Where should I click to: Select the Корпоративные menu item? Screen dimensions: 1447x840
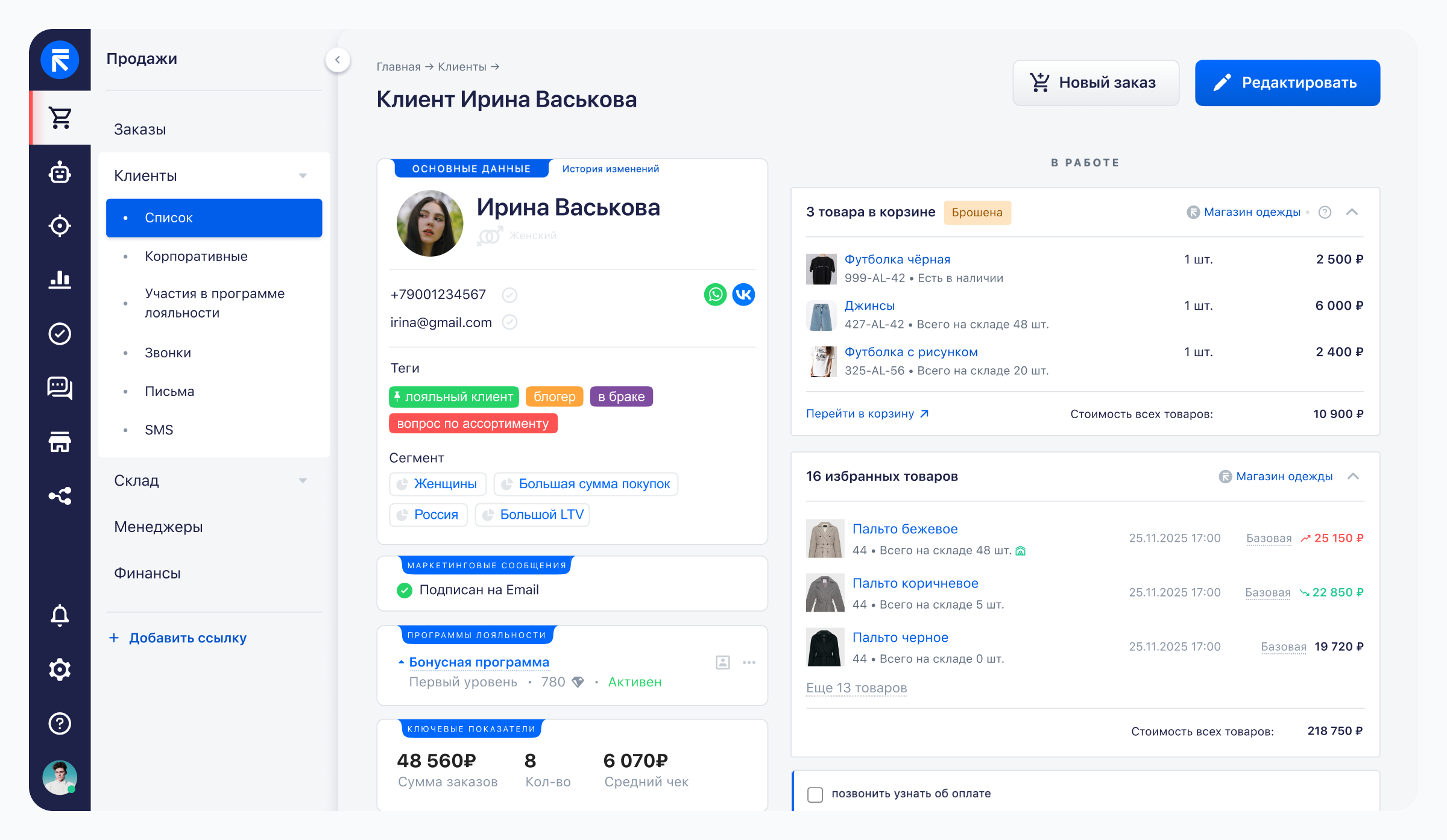[196, 257]
